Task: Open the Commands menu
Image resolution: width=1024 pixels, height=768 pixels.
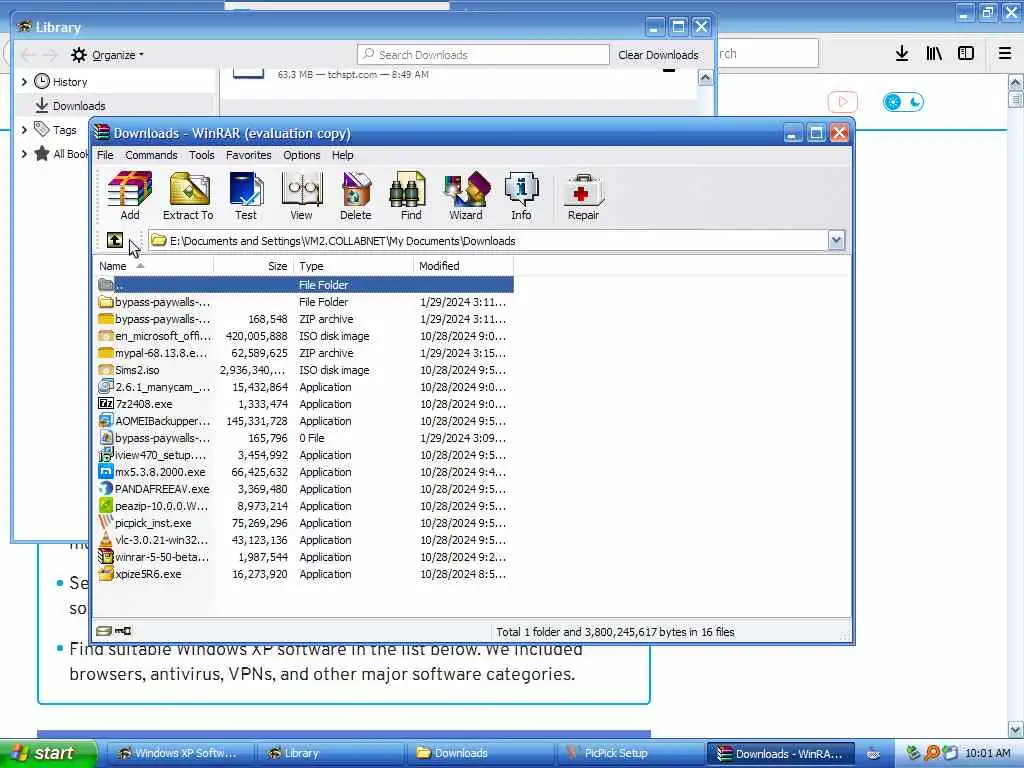Action: (151, 155)
